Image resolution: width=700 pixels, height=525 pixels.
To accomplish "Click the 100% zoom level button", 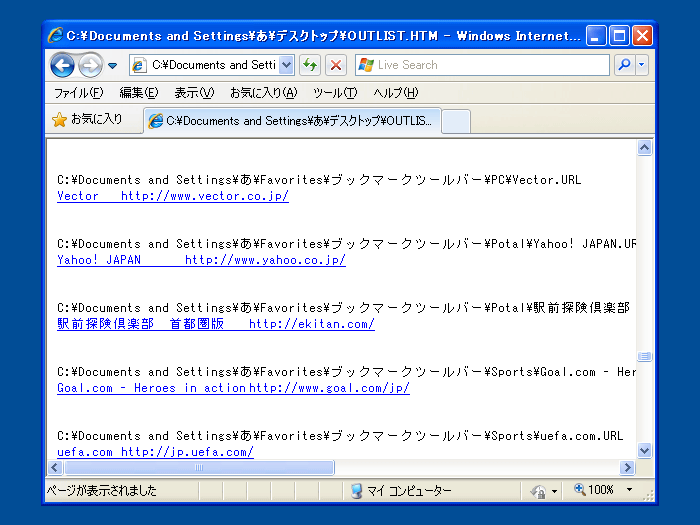I will [x=594, y=490].
